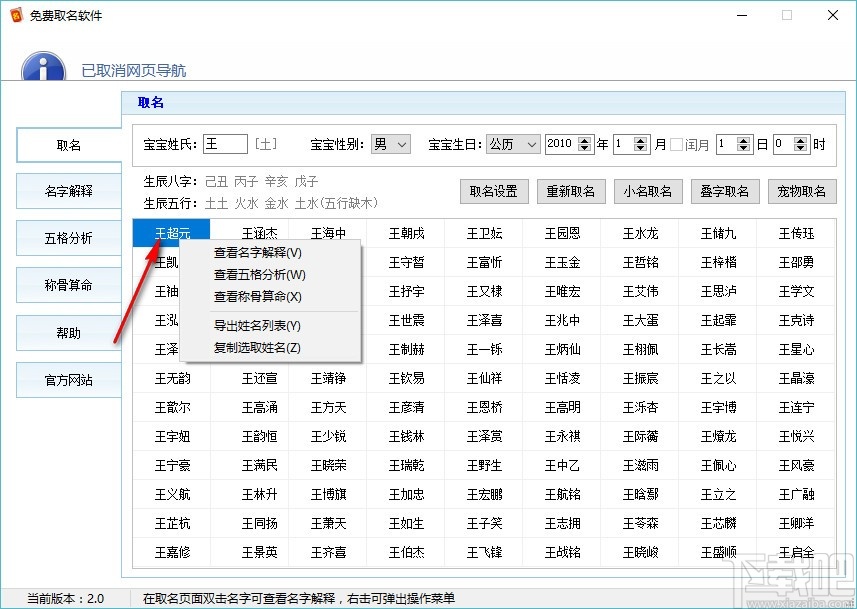The image size is (857, 609).
Task: Click 重新取名 to regenerate names
Action: click(571, 191)
